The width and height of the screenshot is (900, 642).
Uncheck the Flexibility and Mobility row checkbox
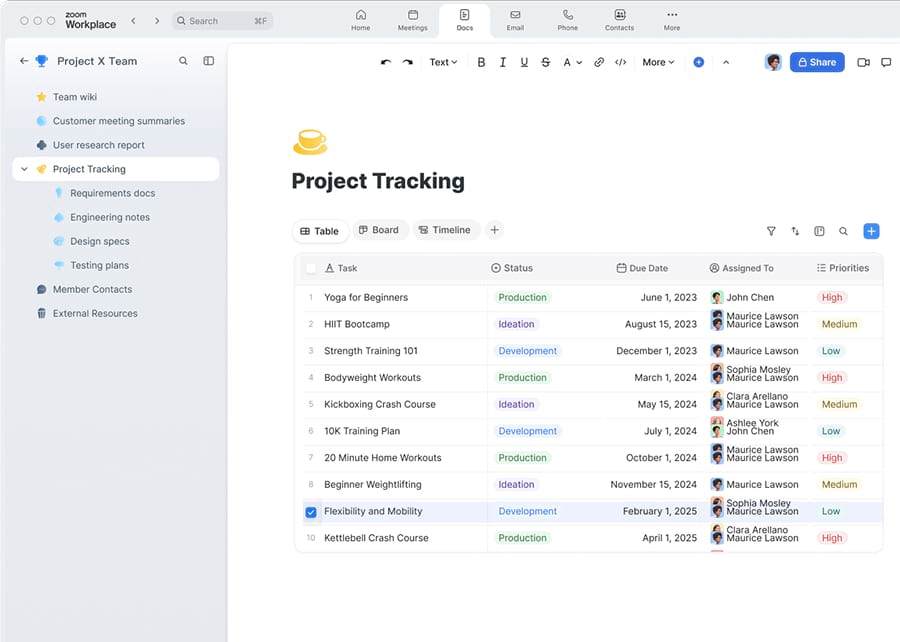tap(311, 512)
